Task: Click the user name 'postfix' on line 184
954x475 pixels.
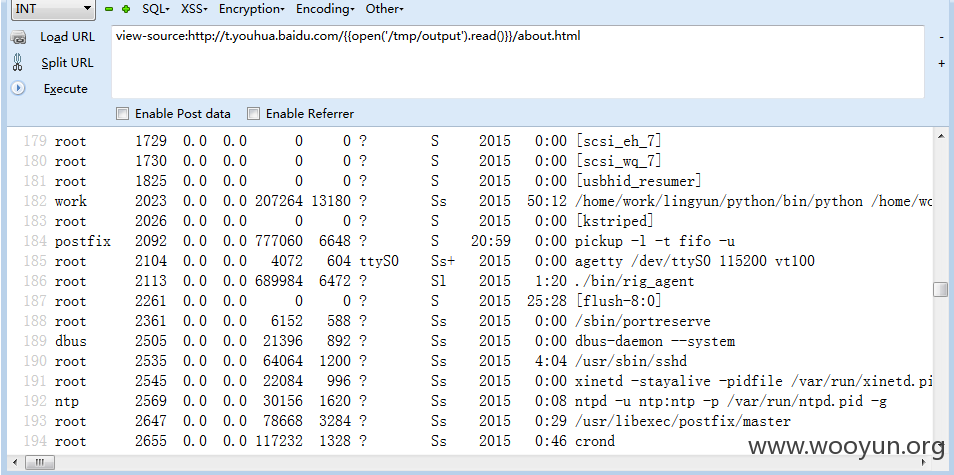Action: 83,241
